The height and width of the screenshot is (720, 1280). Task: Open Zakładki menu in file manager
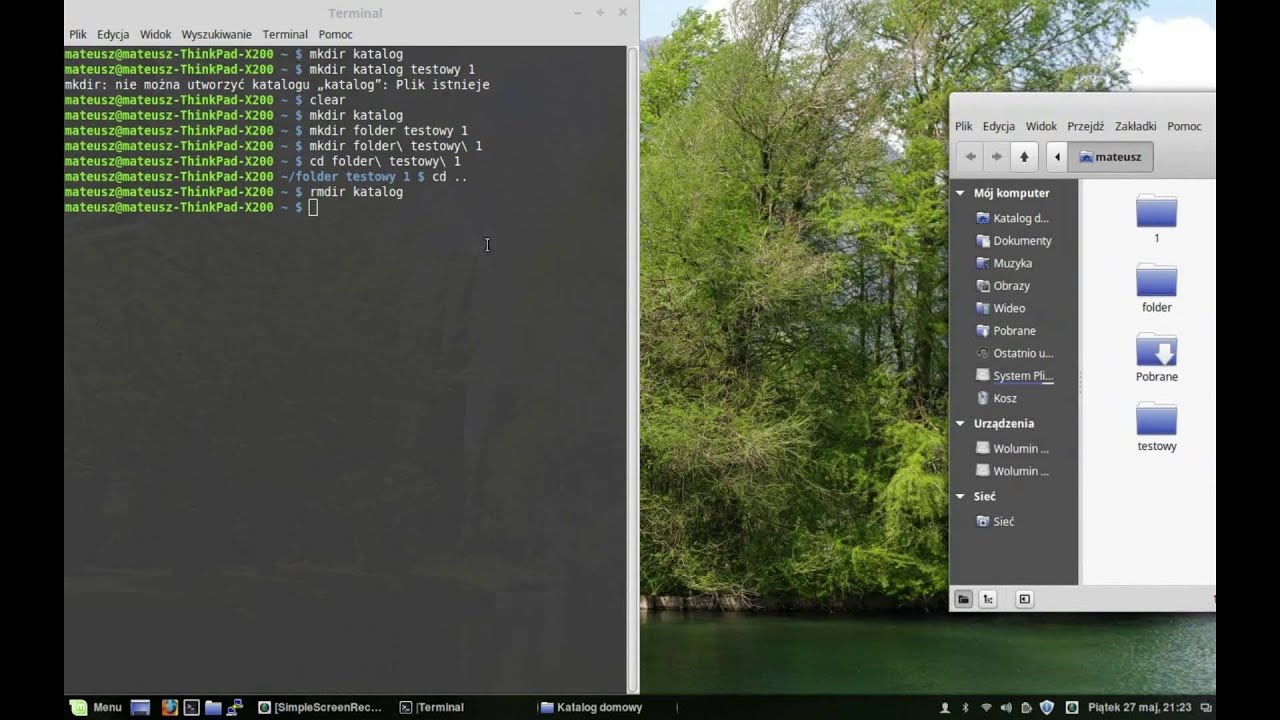[x=1136, y=126]
